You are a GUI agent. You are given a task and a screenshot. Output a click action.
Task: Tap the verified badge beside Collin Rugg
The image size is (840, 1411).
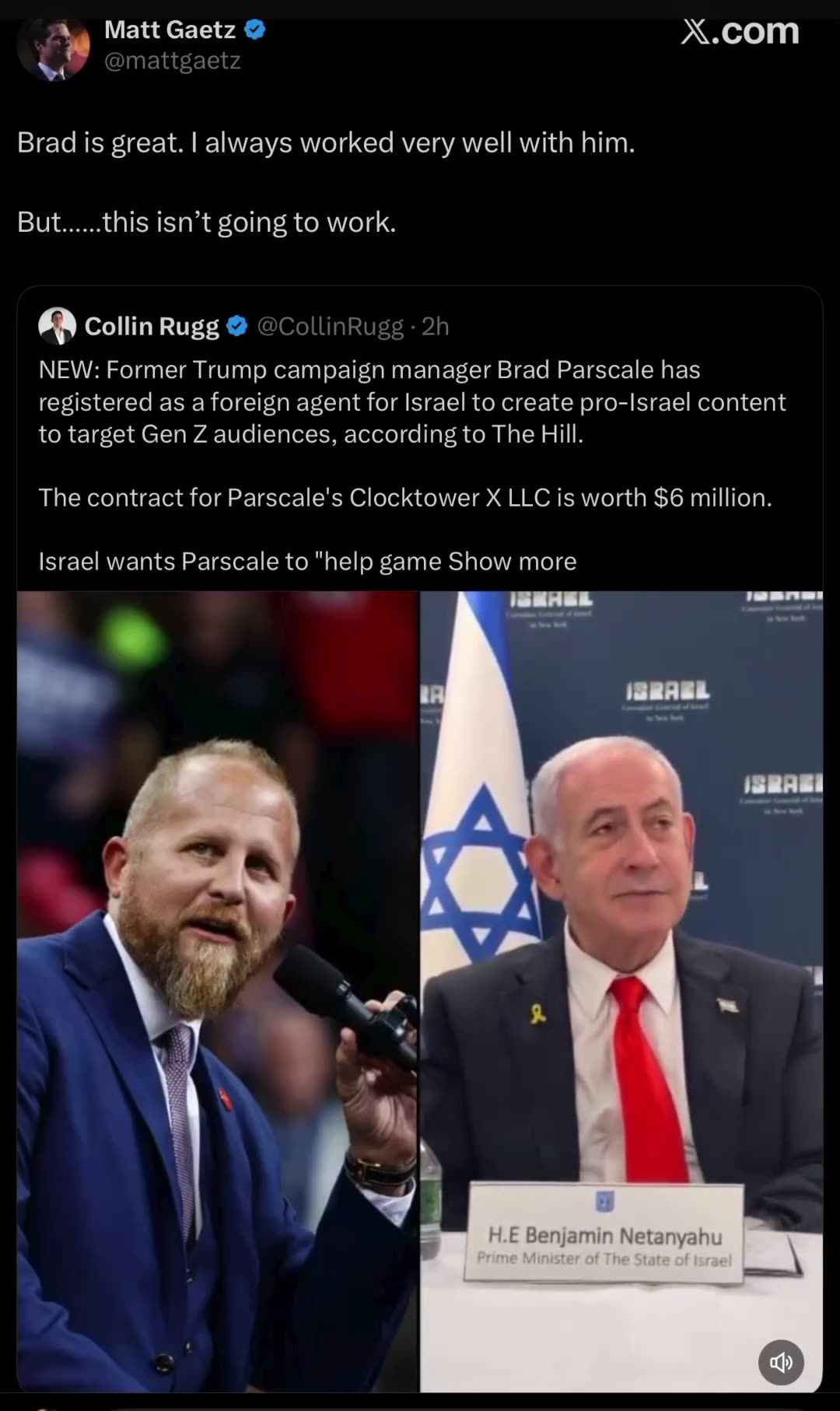tap(237, 327)
